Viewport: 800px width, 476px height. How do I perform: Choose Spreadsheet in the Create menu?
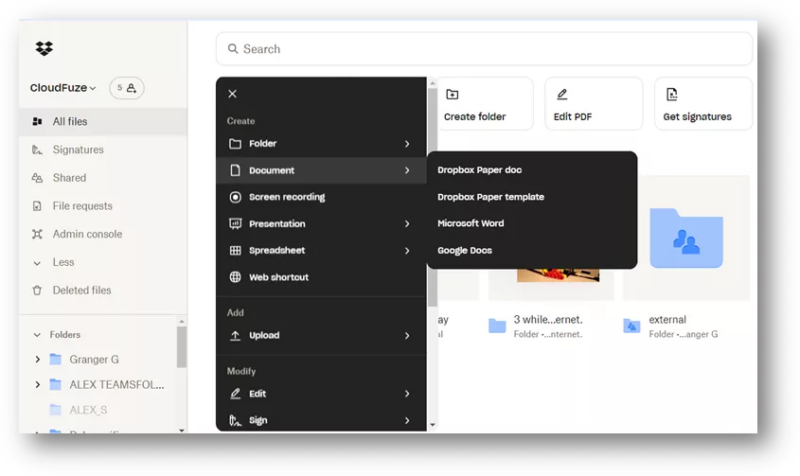321,250
